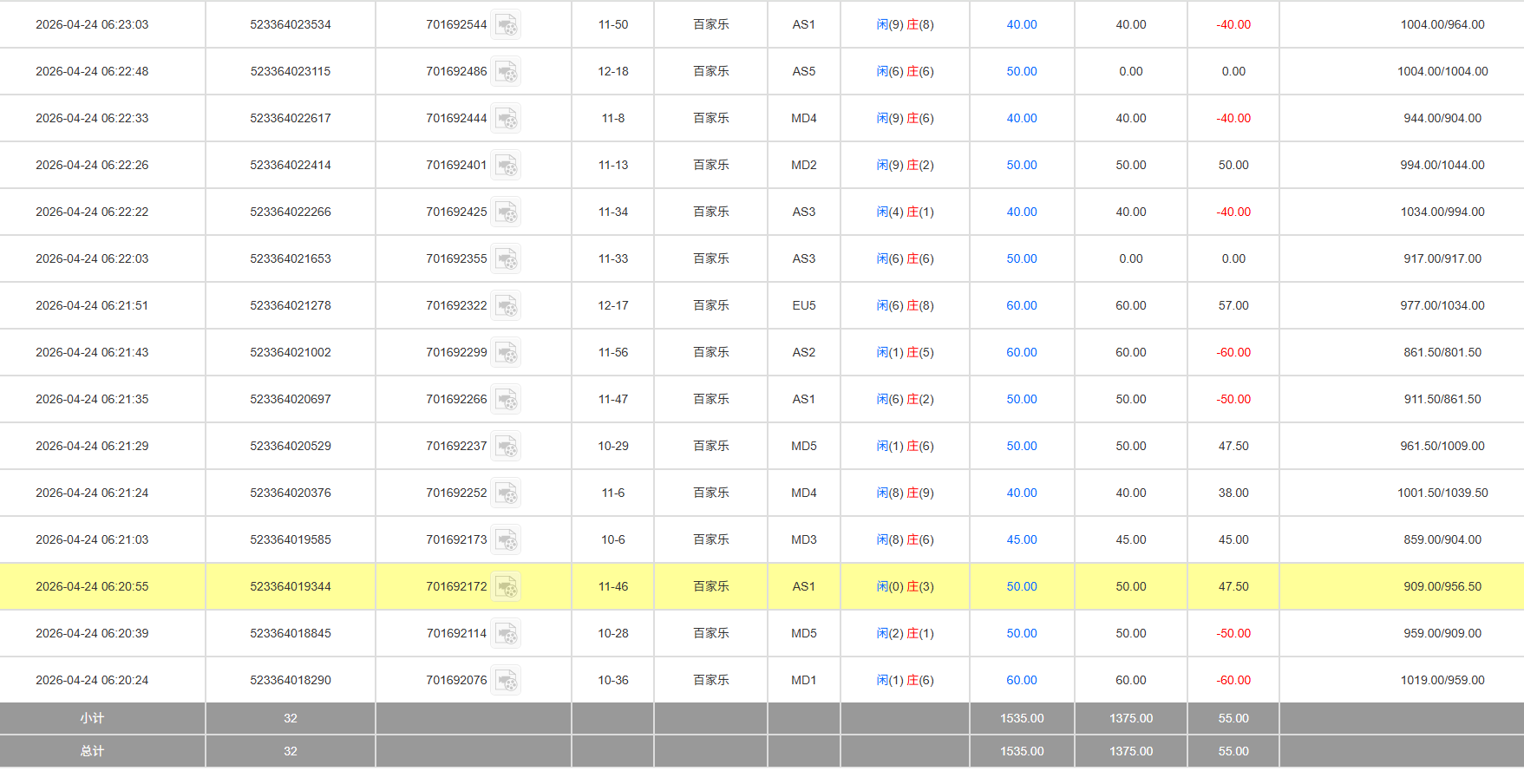The image size is (1524, 784).
Task: Click timestamp 2026-04-24 06:20:39
Action: coord(92,633)
